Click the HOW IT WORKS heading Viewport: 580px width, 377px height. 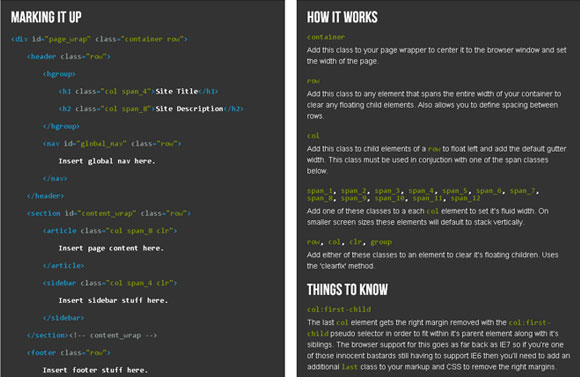pyautogui.click(x=342, y=17)
